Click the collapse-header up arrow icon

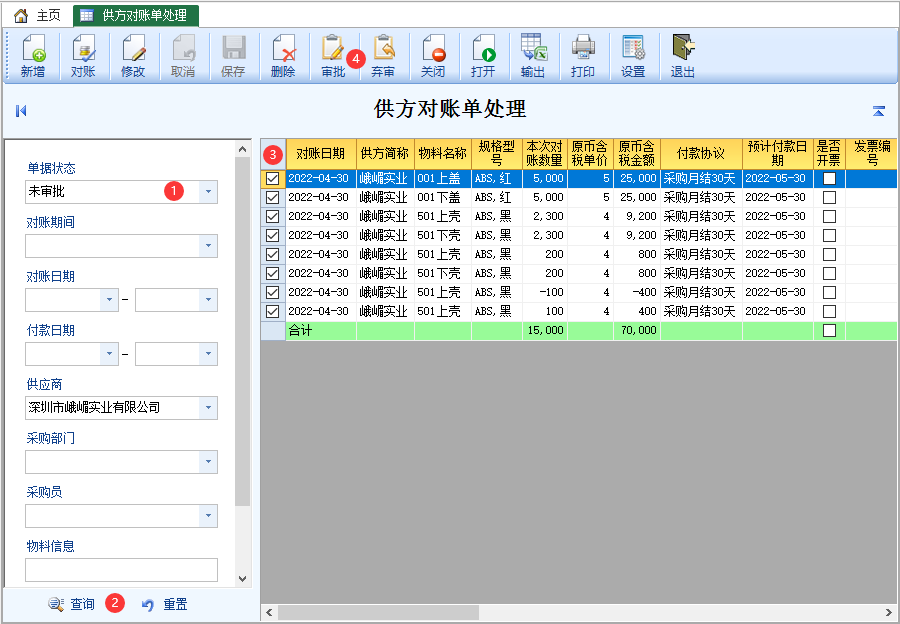coord(879,111)
